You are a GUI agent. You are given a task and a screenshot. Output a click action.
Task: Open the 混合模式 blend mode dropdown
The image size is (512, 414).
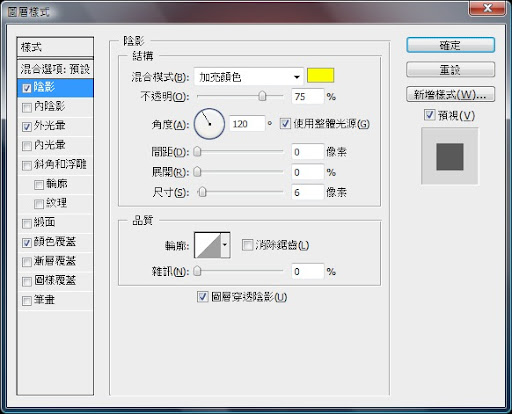(249, 77)
